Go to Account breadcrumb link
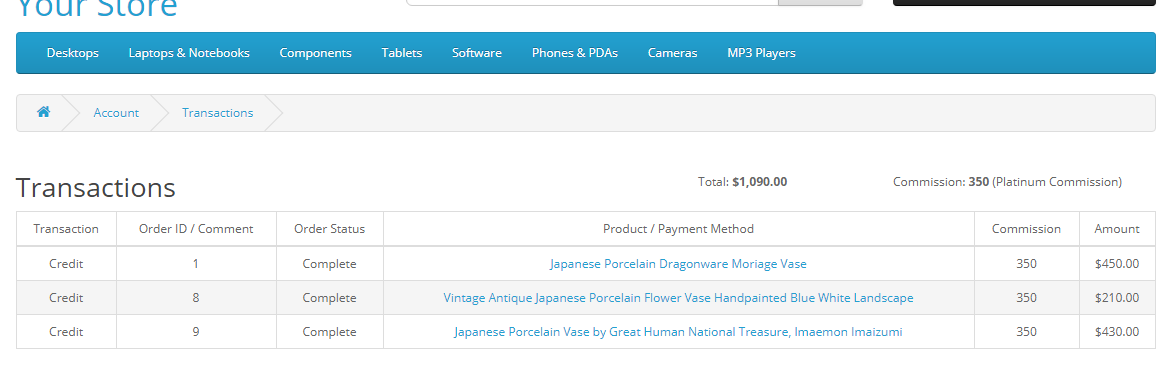 [x=116, y=113]
